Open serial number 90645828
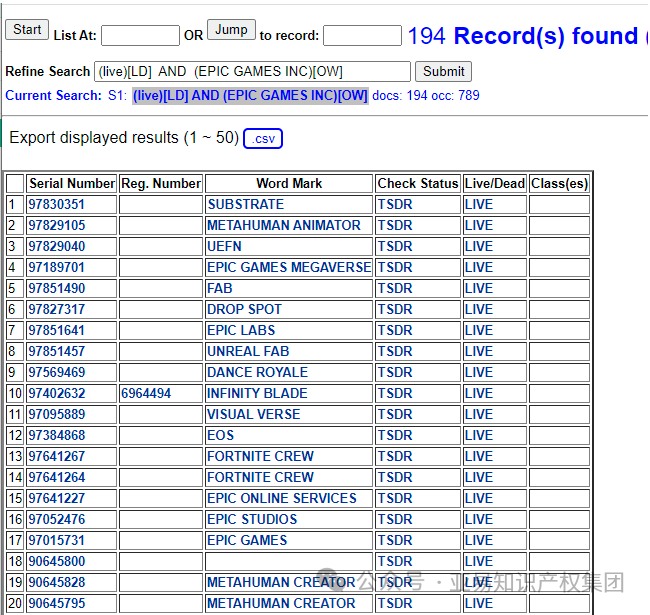 [56, 582]
